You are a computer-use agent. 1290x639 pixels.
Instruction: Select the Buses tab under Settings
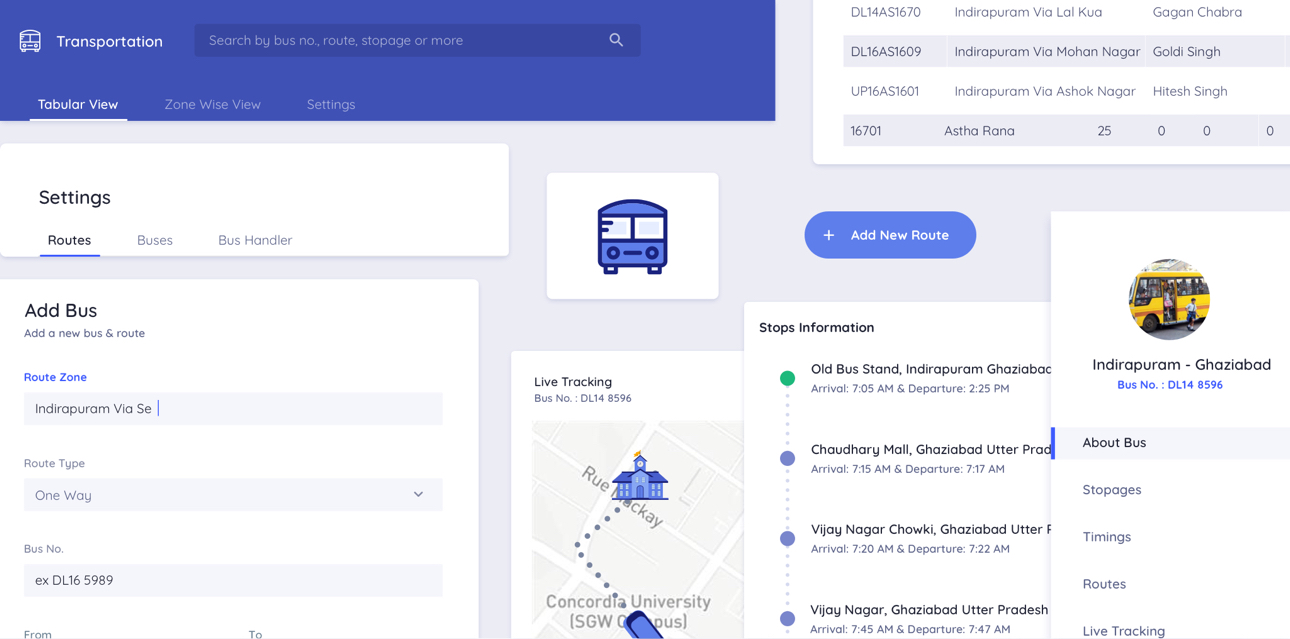[155, 240]
